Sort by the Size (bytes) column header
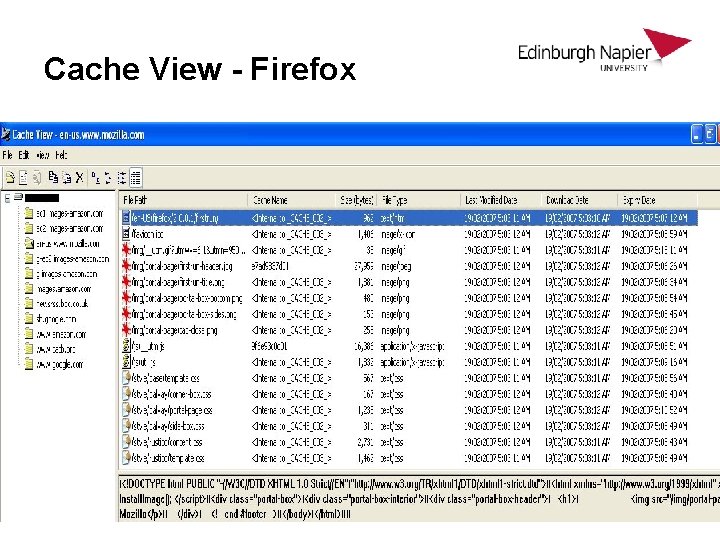The width and height of the screenshot is (720, 540). click(x=356, y=200)
